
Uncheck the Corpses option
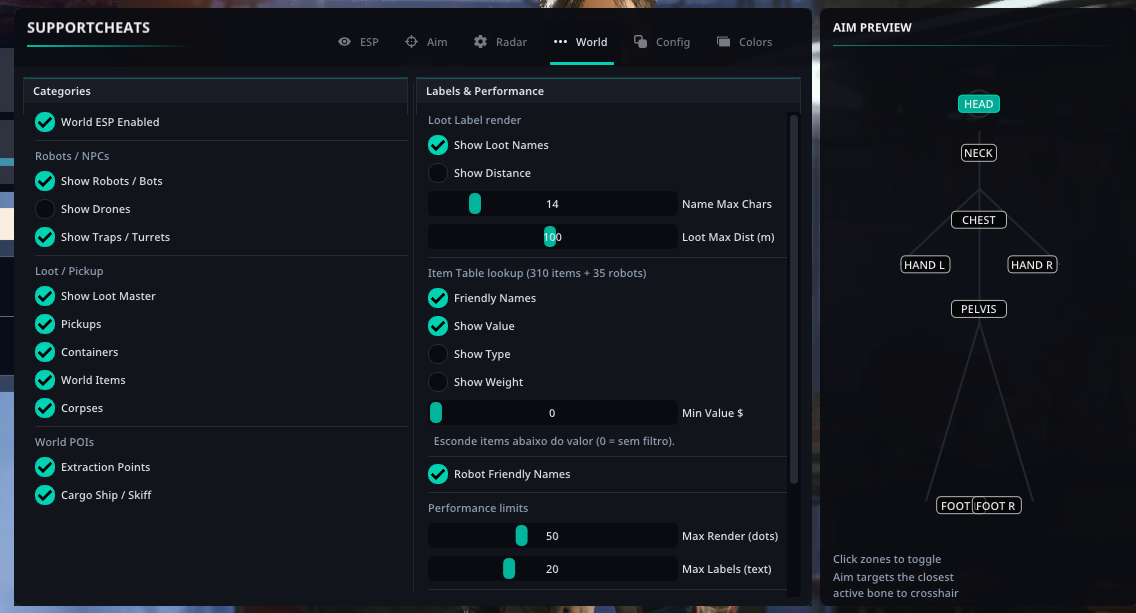(x=45, y=408)
